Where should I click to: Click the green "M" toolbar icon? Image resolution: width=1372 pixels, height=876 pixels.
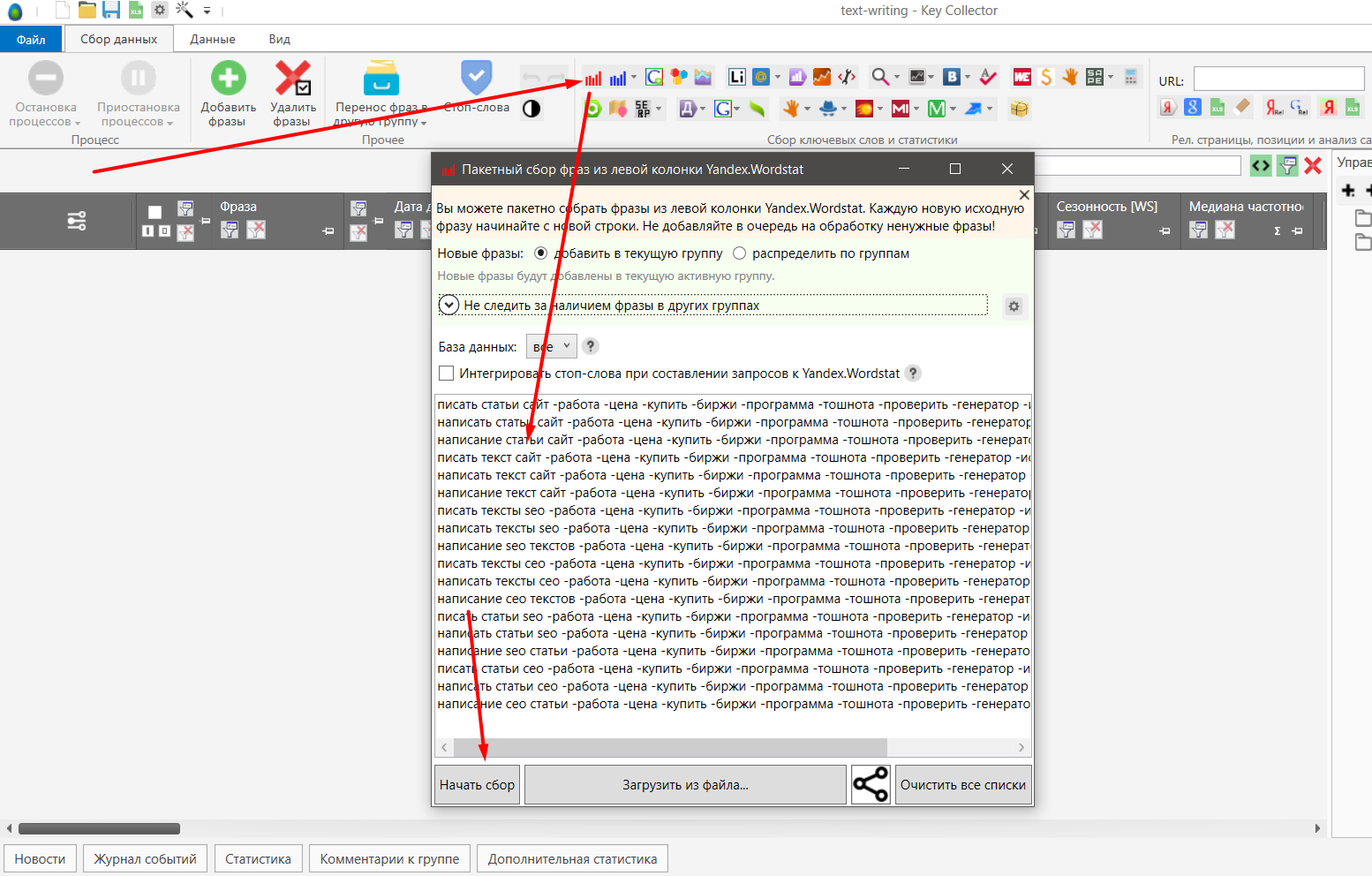pos(937,109)
